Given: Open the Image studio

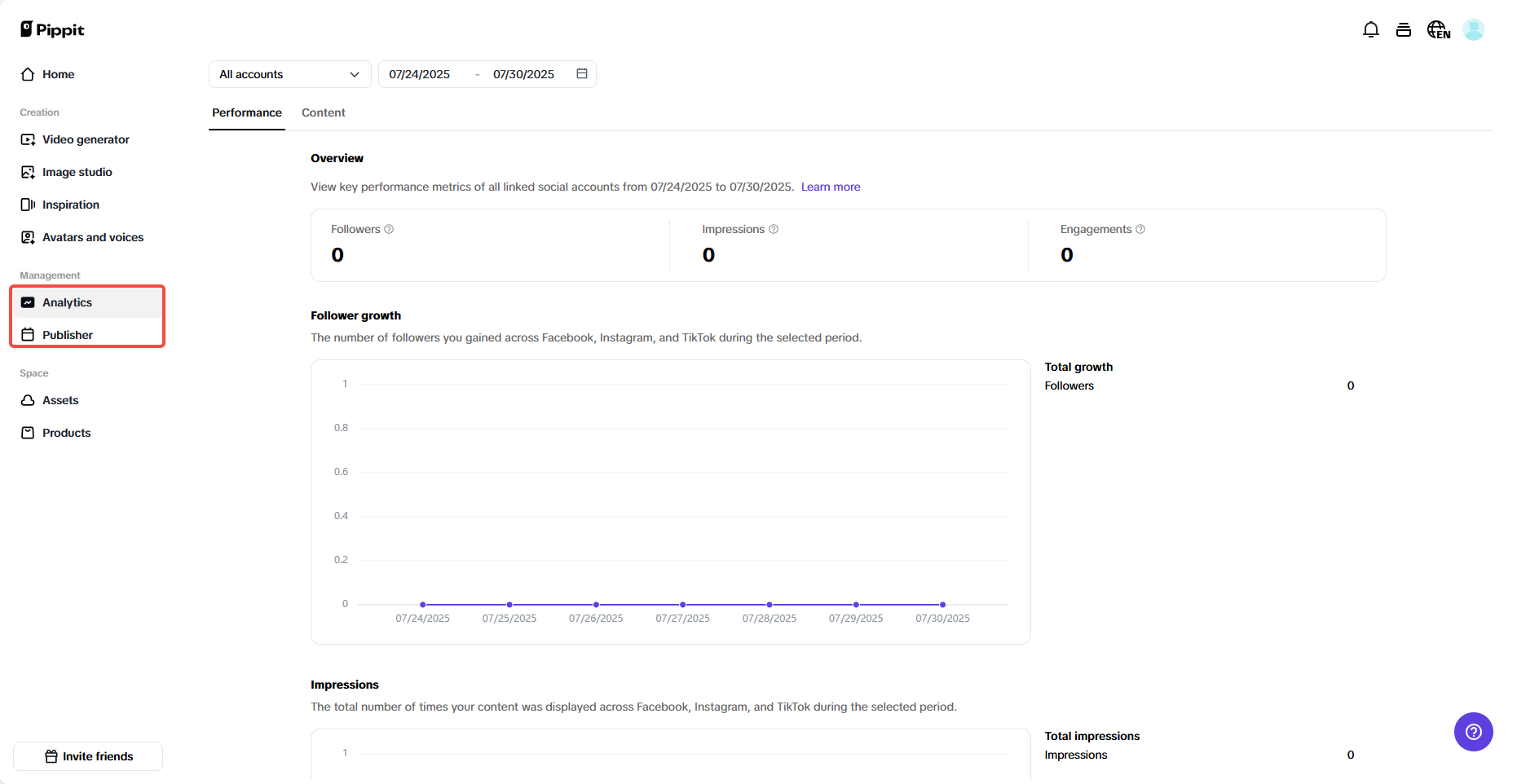Looking at the screenshot, I should (x=77, y=172).
